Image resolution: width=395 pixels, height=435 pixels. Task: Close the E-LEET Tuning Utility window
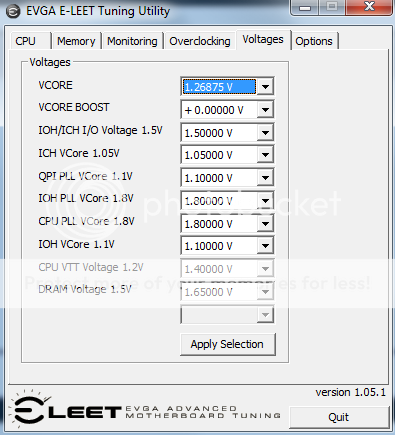(x=369, y=7)
